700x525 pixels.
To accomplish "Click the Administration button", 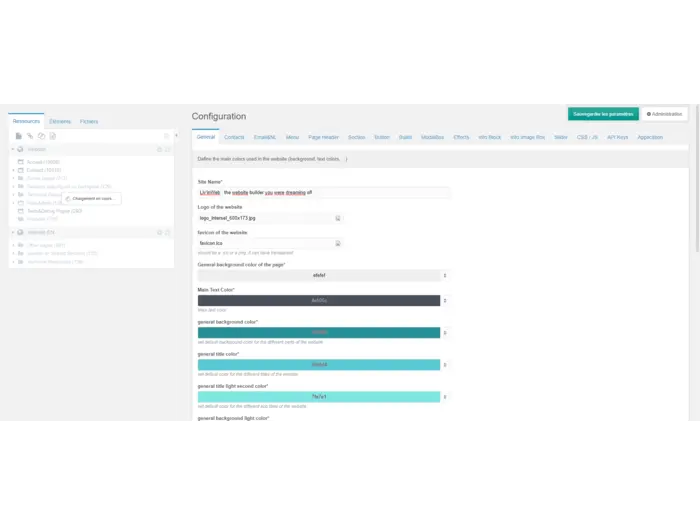I will (664, 114).
